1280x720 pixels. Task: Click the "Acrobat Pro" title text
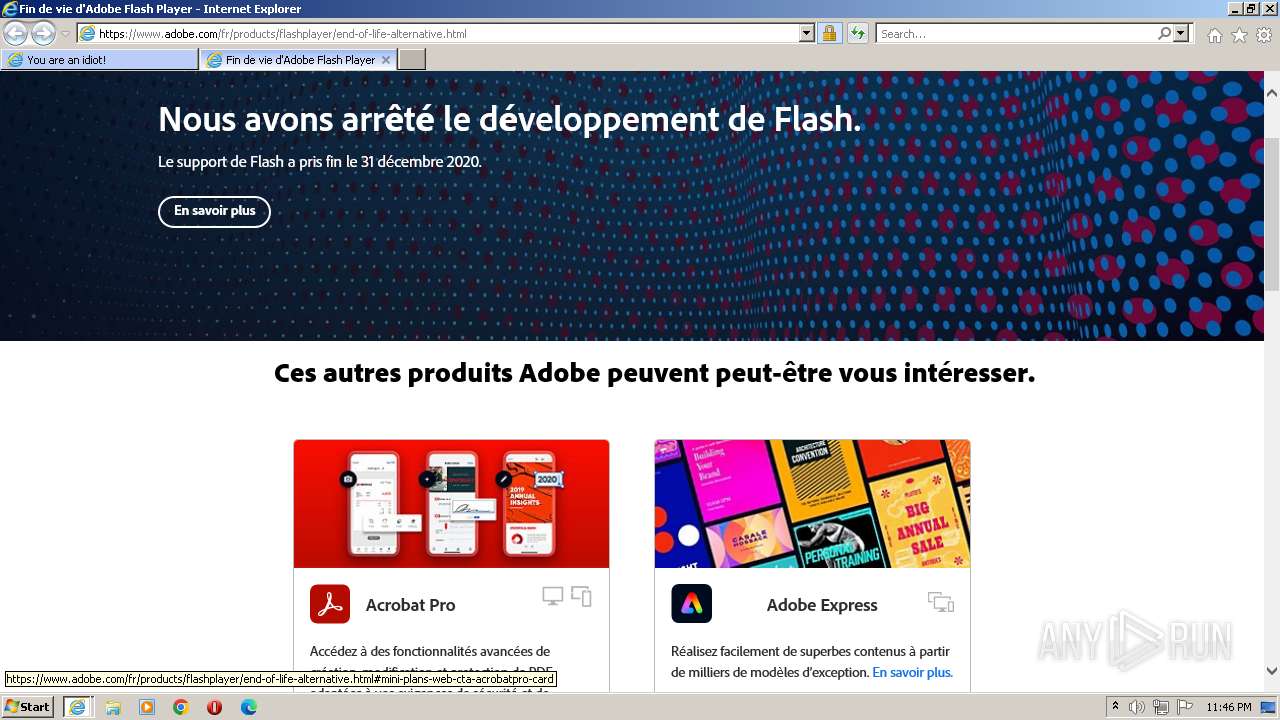[410, 605]
